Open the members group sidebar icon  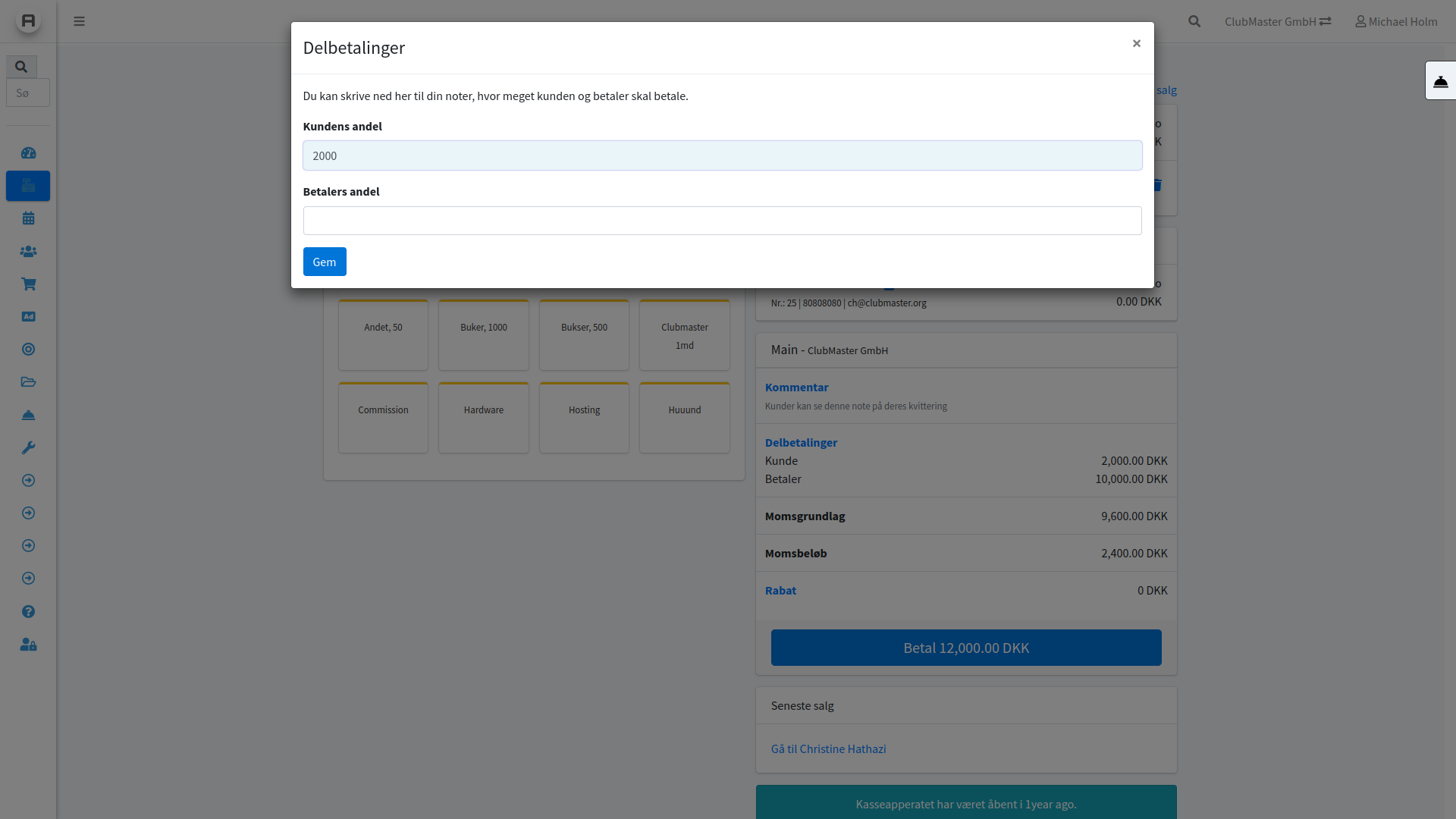click(28, 251)
